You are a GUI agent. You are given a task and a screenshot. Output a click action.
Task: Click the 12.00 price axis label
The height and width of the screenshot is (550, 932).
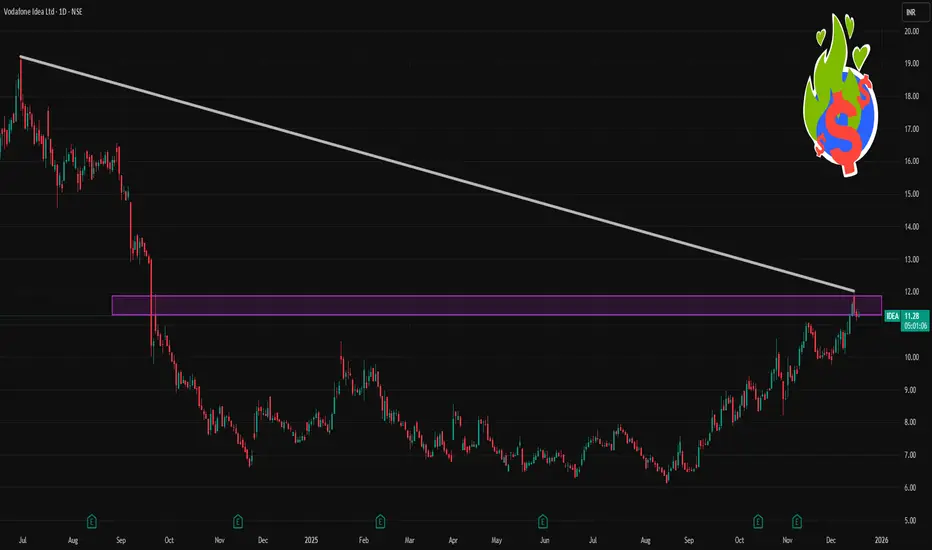point(911,292)
